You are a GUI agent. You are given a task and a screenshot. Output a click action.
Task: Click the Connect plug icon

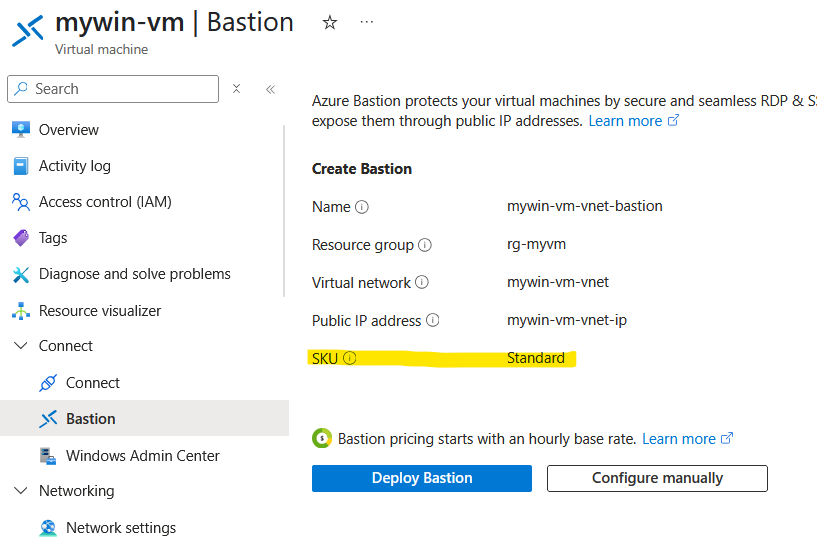point(48,383)
